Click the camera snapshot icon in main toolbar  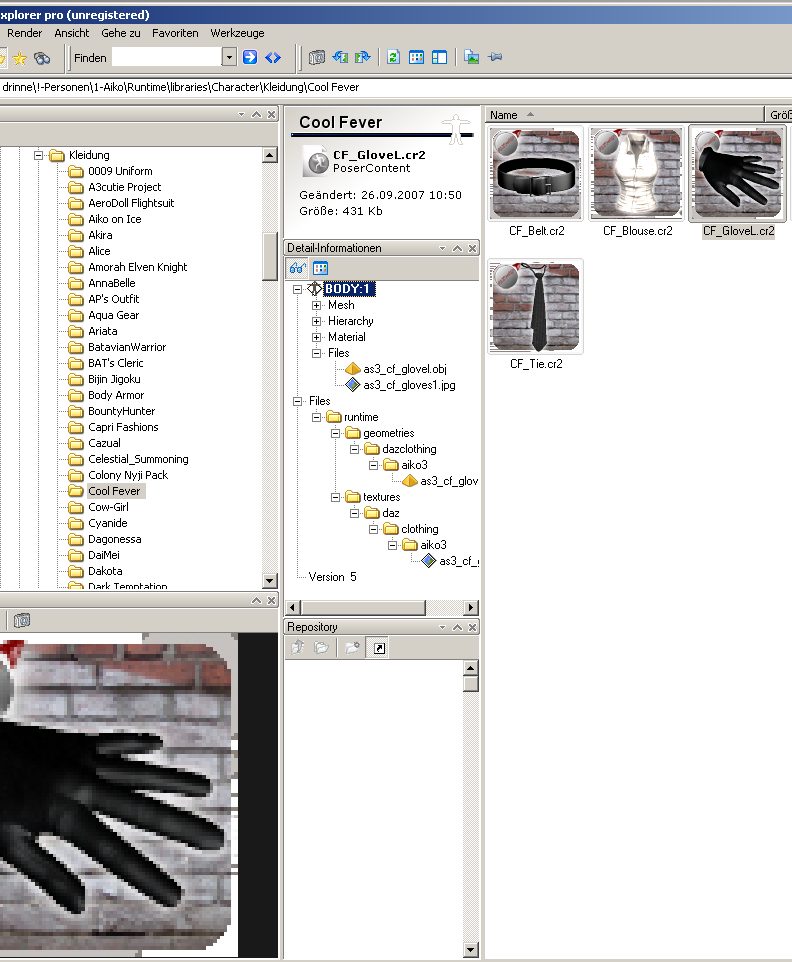pos(317,58)
